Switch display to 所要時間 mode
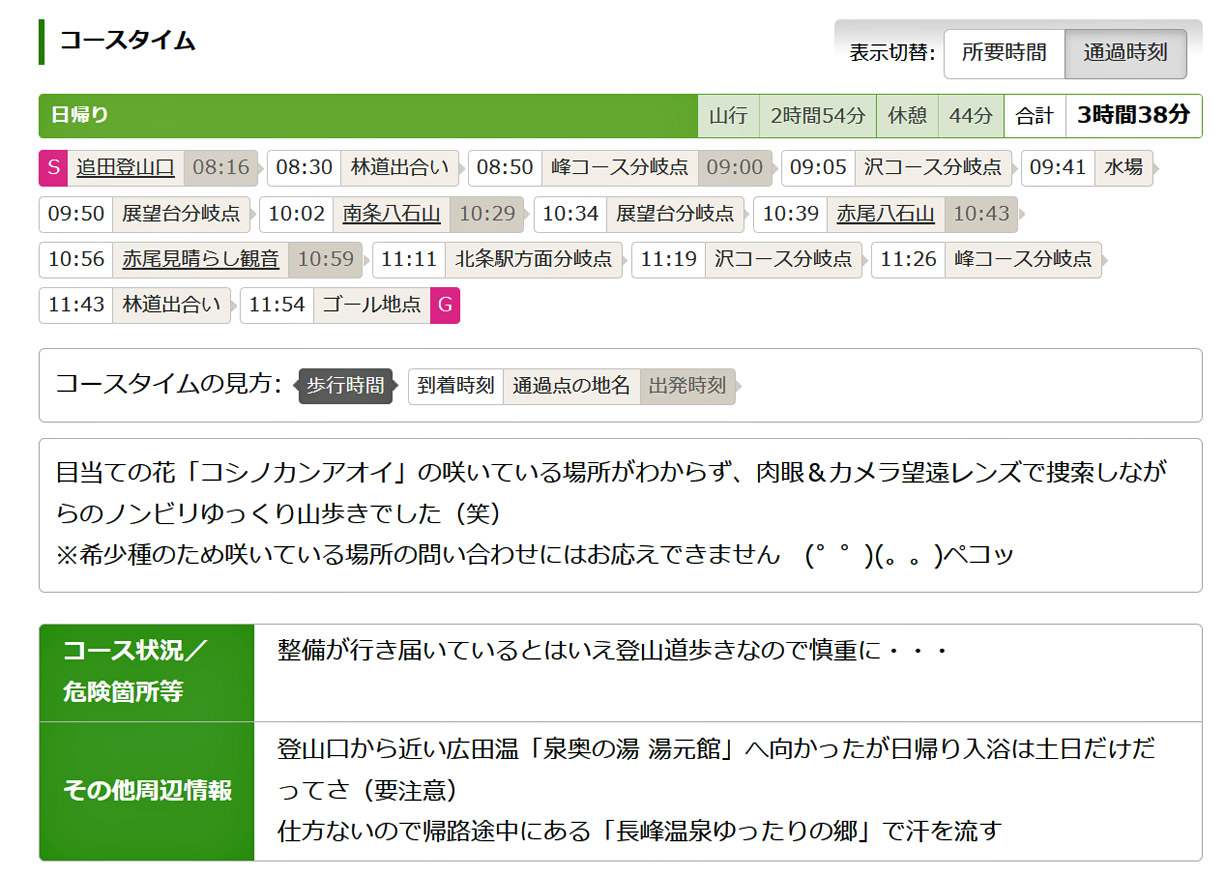The width and height of the screenshot is (1225, 876). [x=1003, y=53]
